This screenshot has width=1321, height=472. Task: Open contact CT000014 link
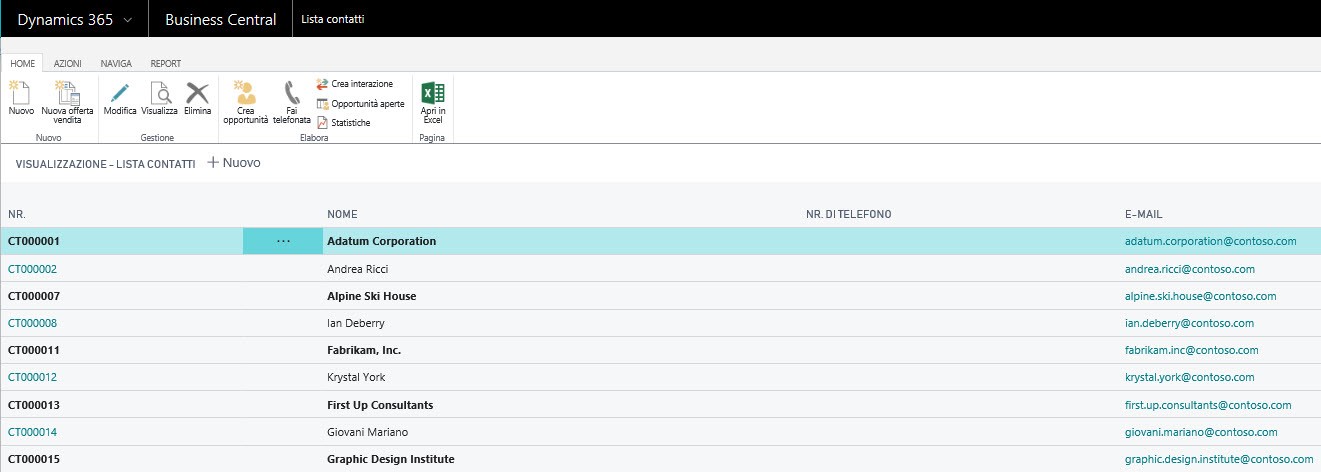click(33, 432)
